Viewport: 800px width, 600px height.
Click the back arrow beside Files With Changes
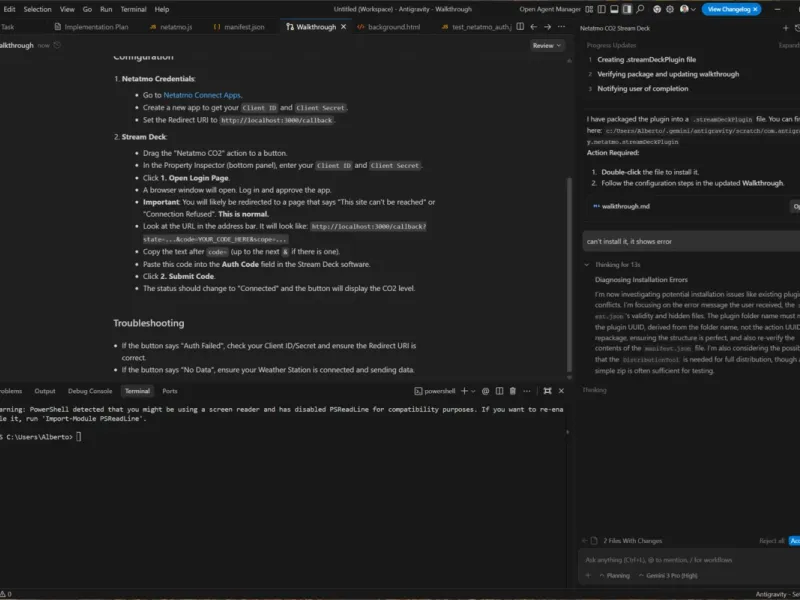585,541
